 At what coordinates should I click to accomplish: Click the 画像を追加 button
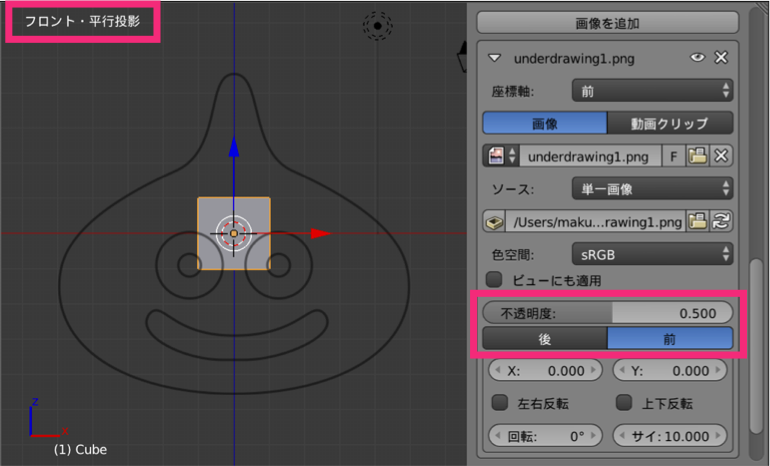pyautogui.click(x=608, y=22)
